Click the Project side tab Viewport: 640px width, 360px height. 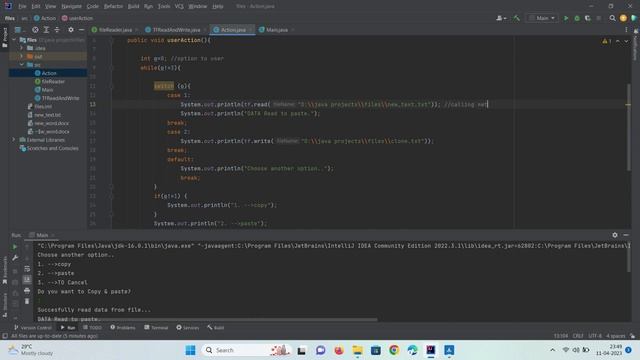click(4, 38)
